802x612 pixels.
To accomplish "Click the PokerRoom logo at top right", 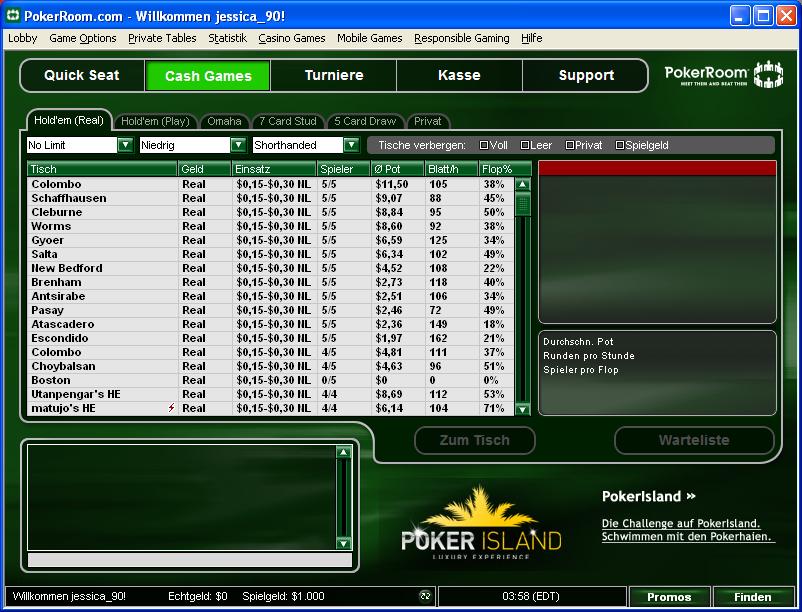I will pos(724,75).
